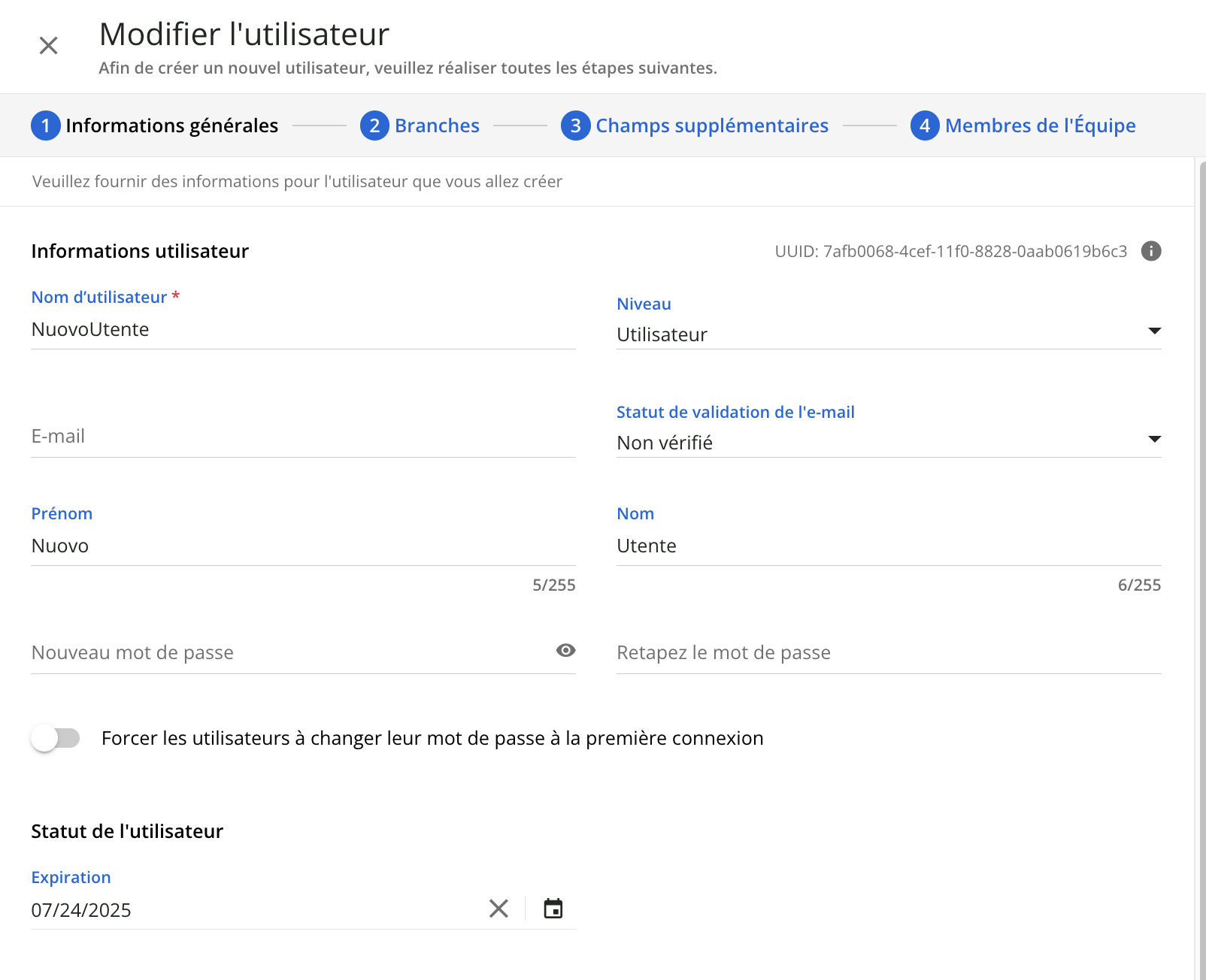Select the step 1 circle icon
Image resolution: width=1206 pixels, height=980 pixels.
tap(46, 126)
